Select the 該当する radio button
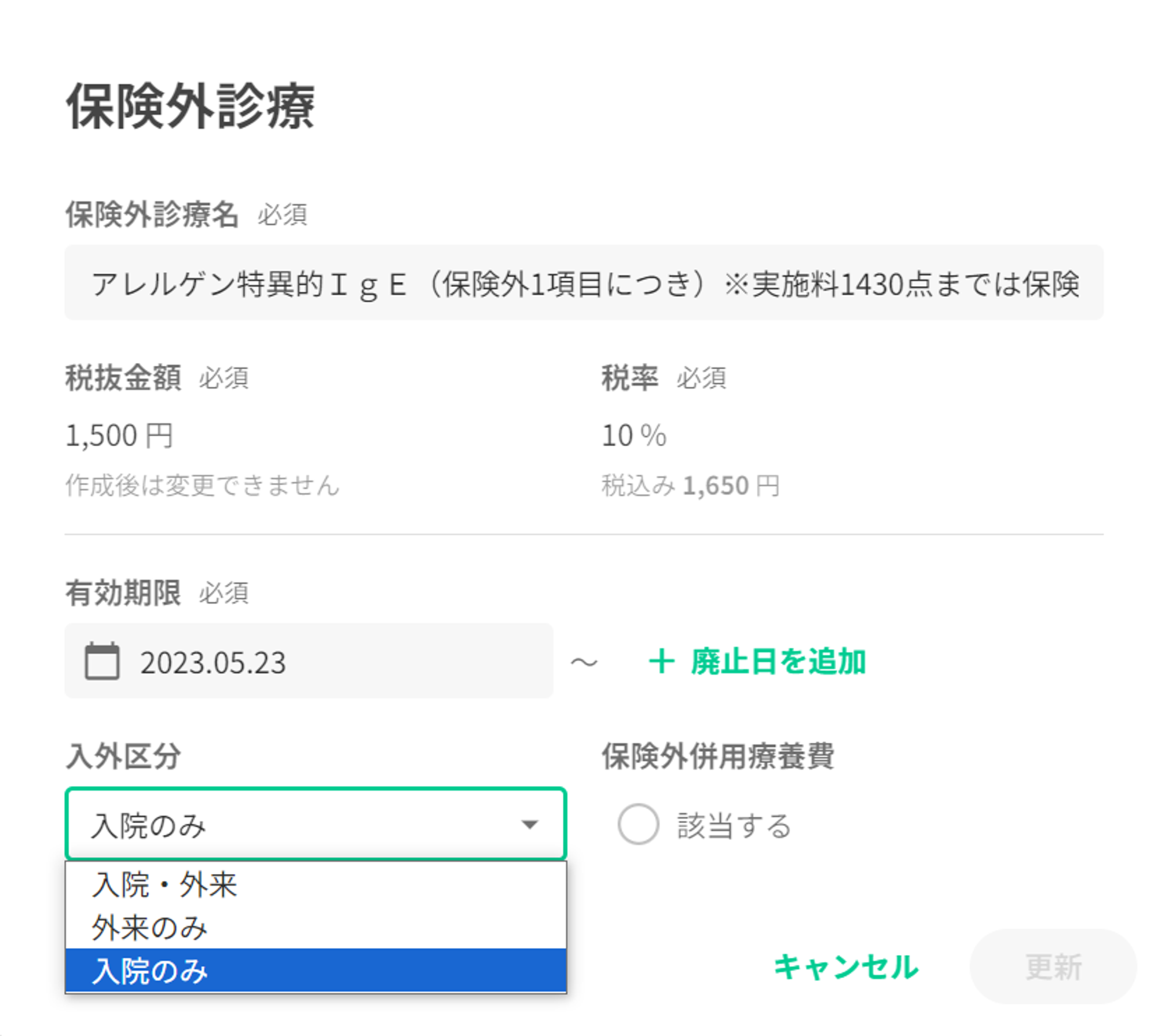 tap(638, 824)
